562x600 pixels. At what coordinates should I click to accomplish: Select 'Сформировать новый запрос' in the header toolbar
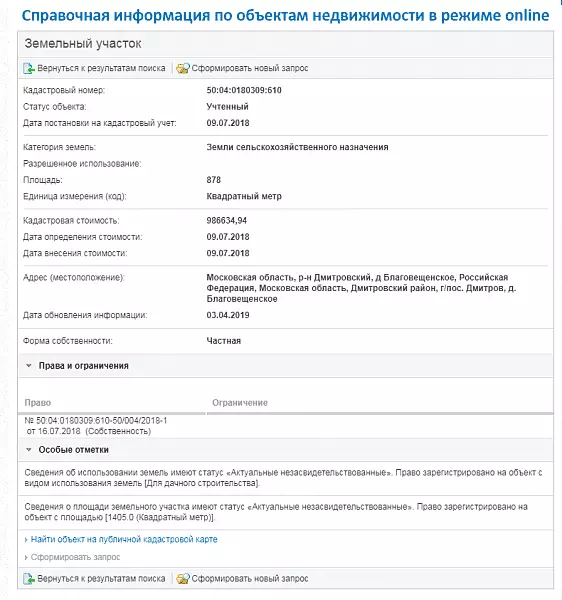[x=250, y=68]
